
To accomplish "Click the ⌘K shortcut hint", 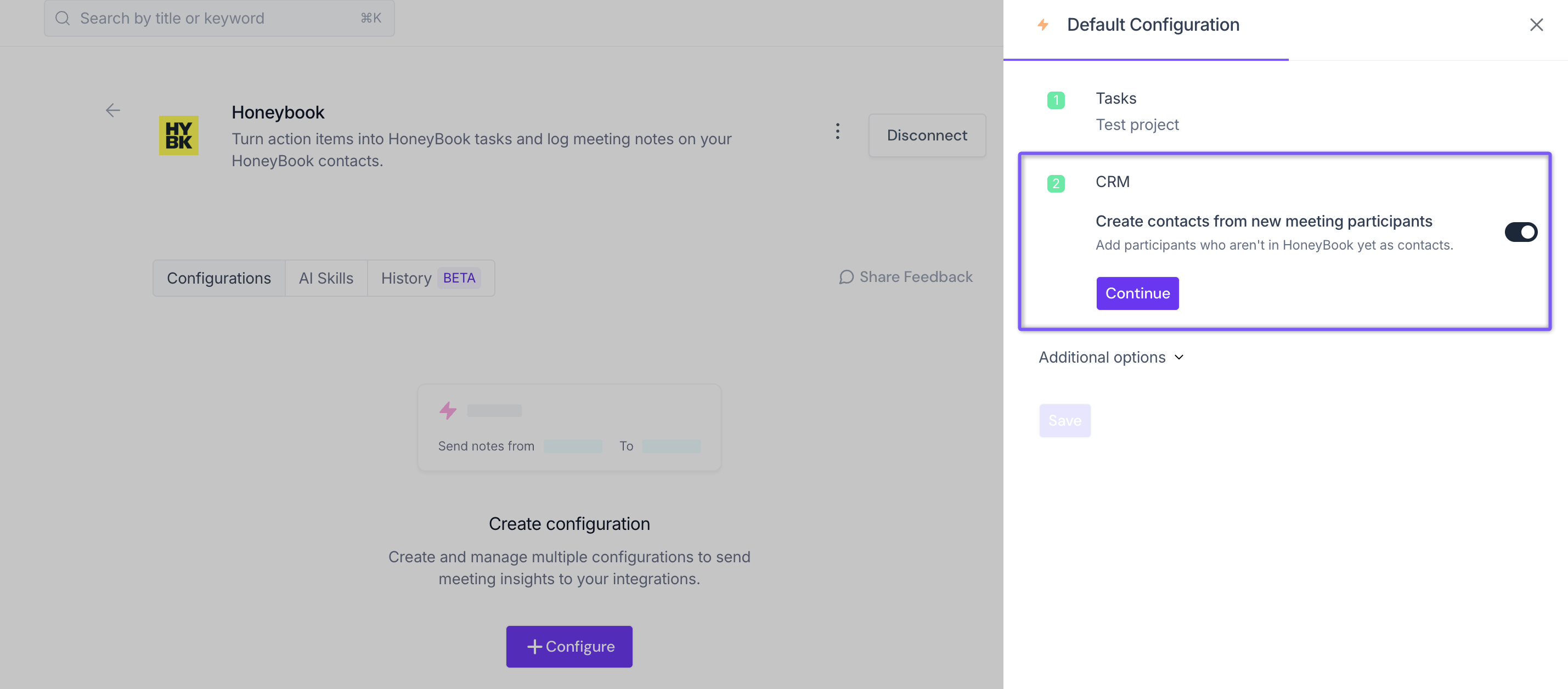I will [x=371, y=18].
